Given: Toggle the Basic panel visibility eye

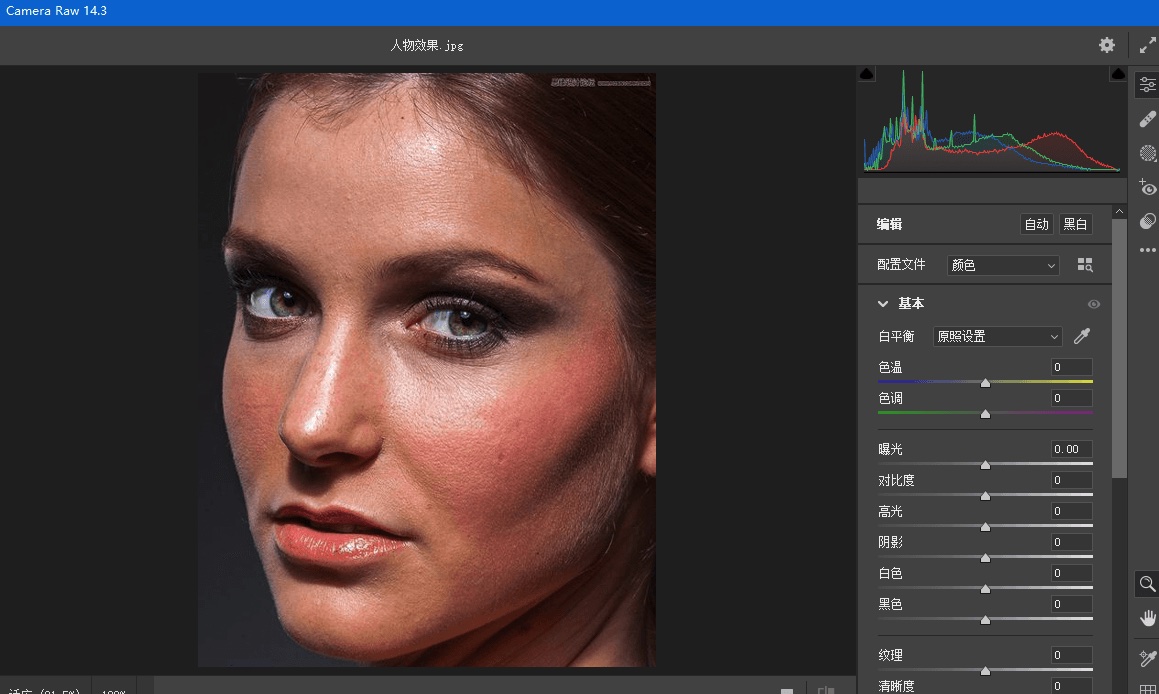Looking at the screenshot, I should 1094,304.
